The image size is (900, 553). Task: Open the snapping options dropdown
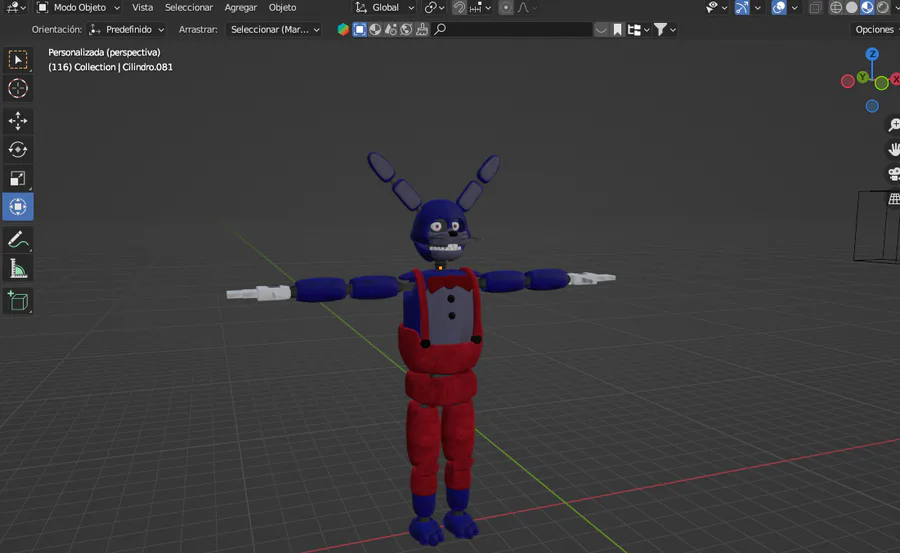[480, 7]
